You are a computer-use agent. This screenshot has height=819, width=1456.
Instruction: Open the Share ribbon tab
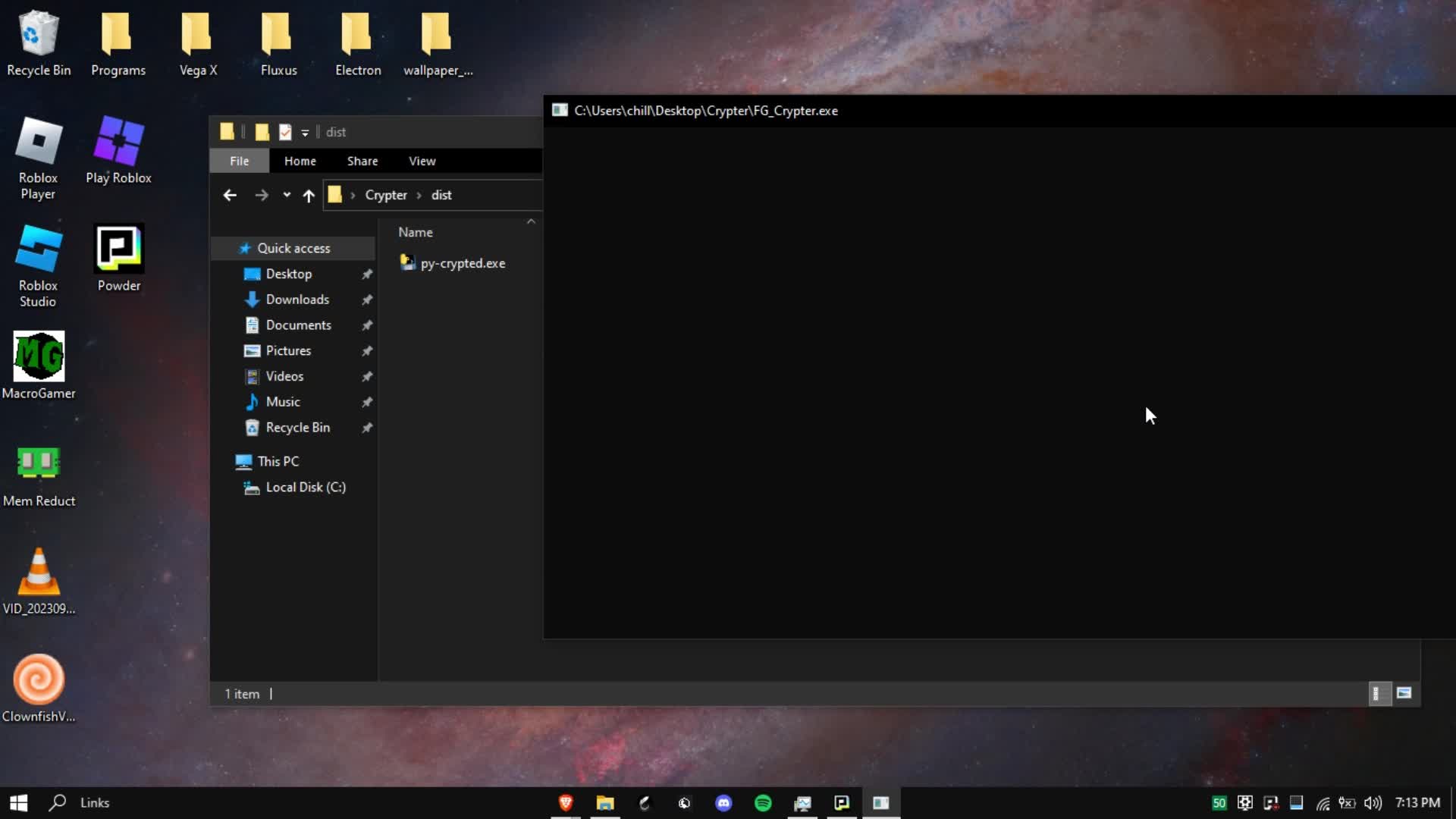point(362,161)
